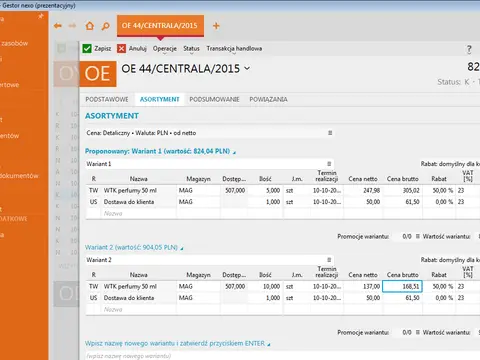Switch to the POWIĄZANIA tab
The height and width of the screenshot is (360, 480).
point(268,99)
